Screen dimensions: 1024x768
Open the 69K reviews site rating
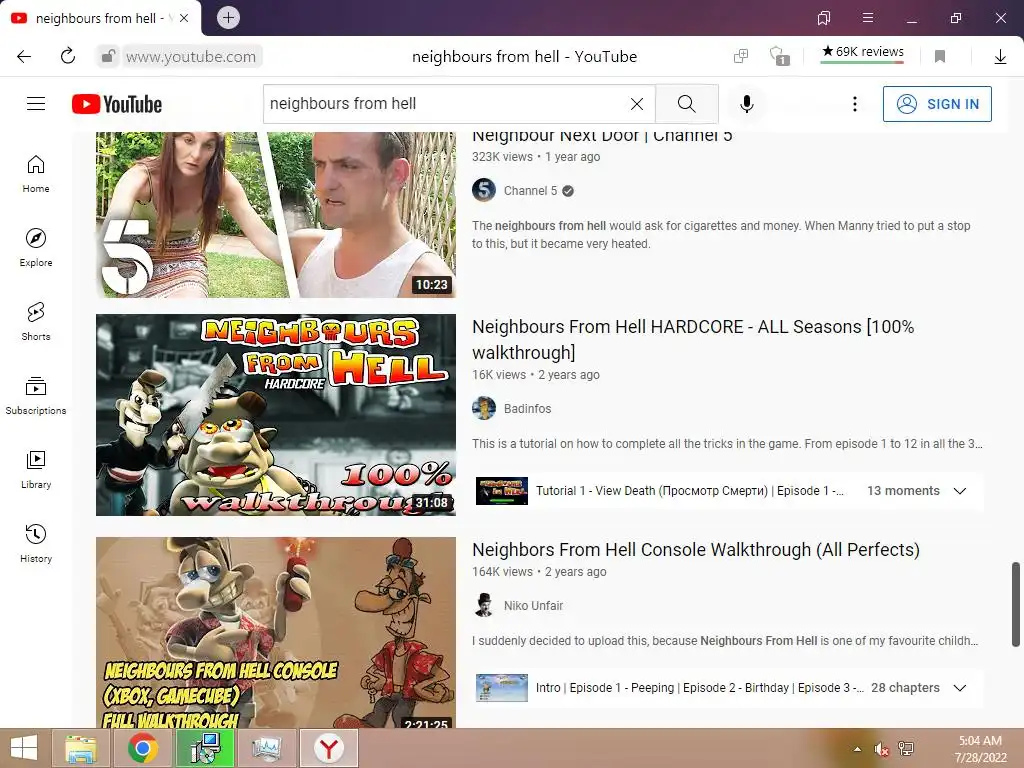click(x=863, y=54)
